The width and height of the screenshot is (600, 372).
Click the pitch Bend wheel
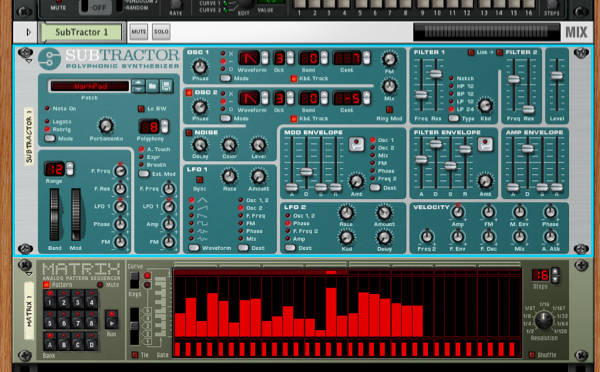pos(55,214)
